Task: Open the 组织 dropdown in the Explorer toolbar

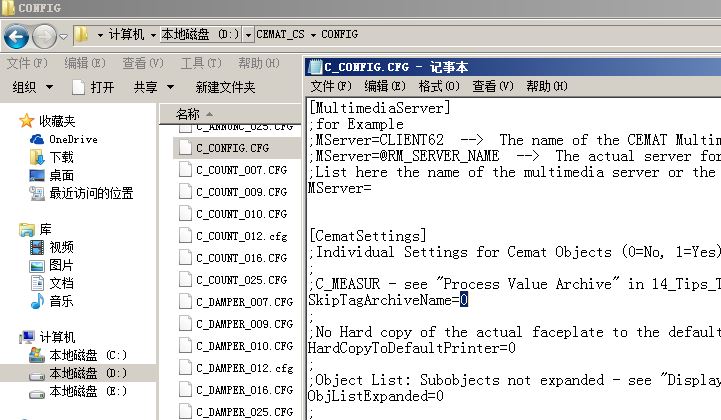Action: [x=33, y=87]
